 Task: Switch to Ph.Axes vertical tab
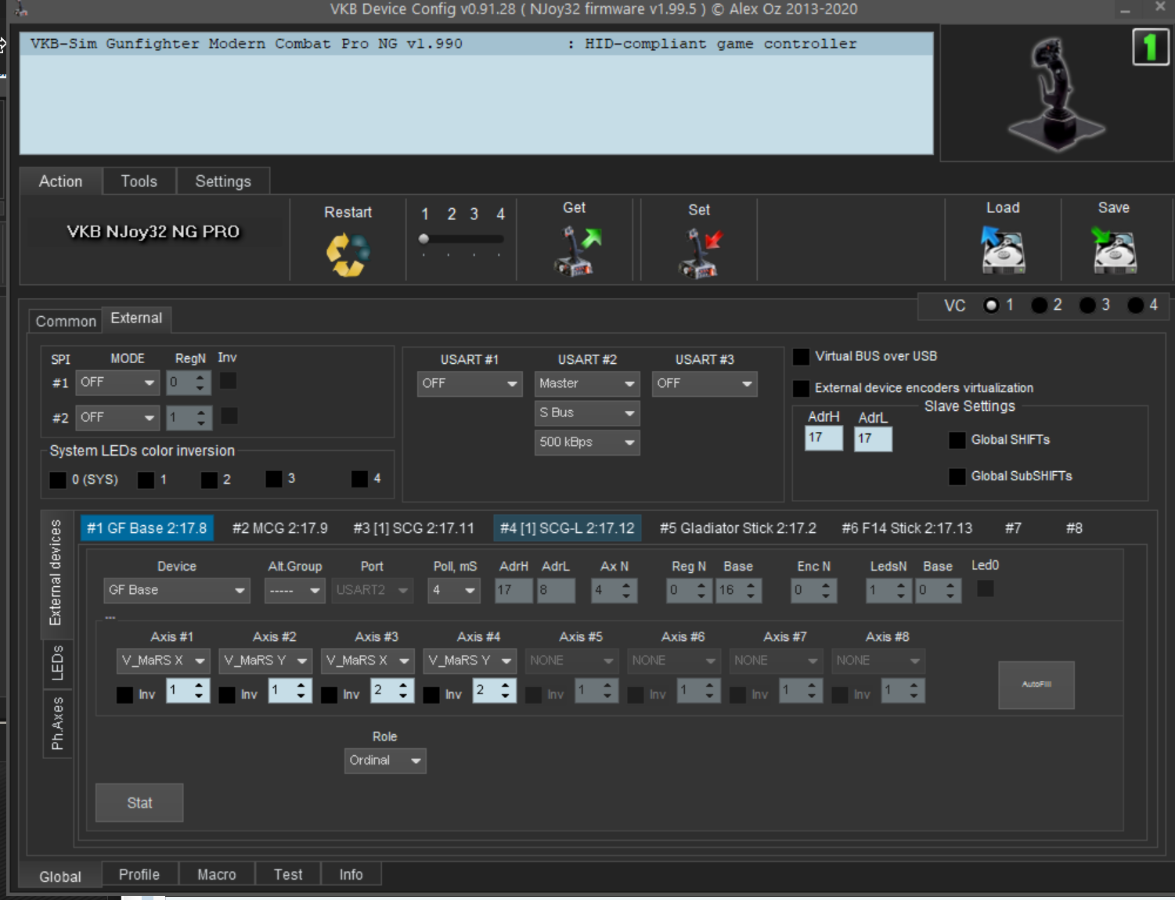[x=57, y=723]
